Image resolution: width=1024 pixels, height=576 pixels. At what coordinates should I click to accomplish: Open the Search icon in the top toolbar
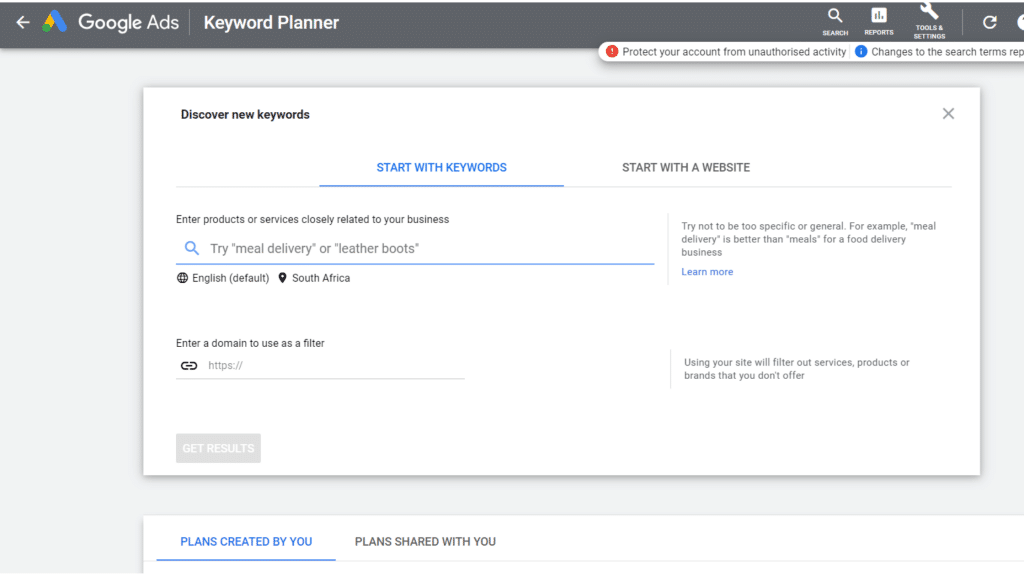(835, 20)
